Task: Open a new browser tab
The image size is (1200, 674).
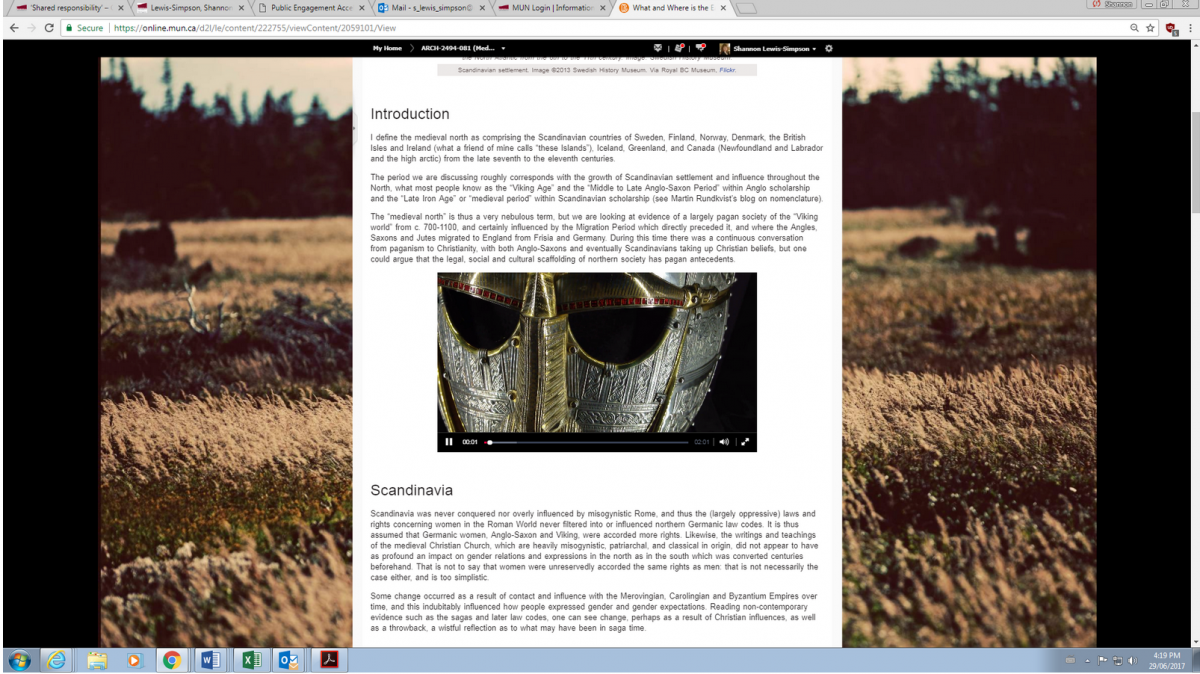Action: [x=746, y=8]
